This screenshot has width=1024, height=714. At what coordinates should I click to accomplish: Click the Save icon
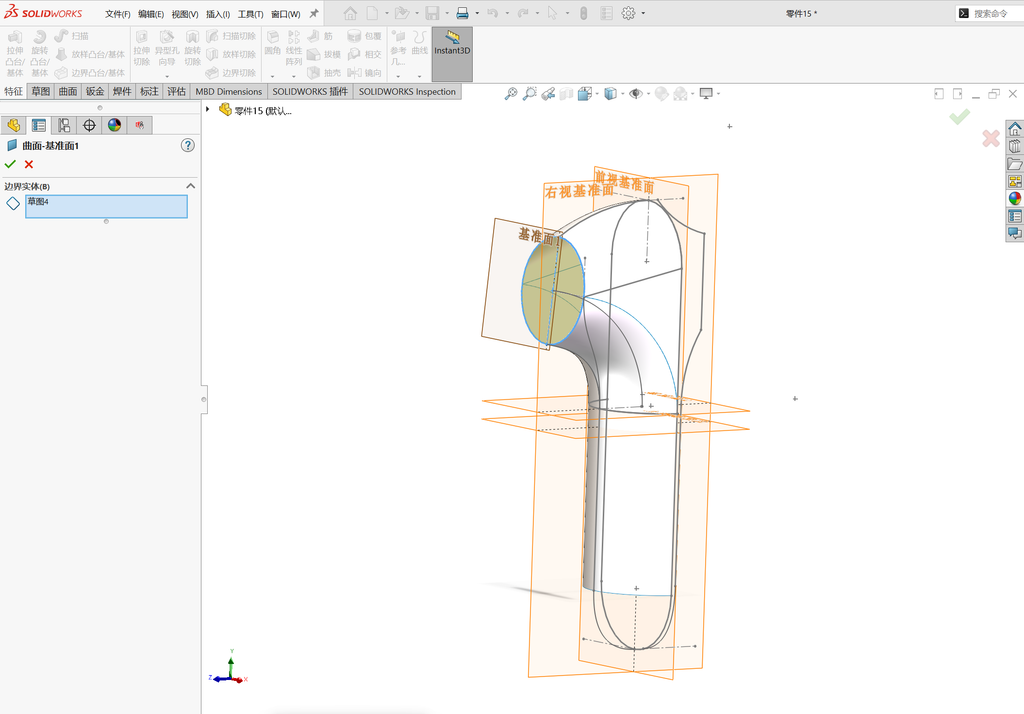(x=432, y=13)
